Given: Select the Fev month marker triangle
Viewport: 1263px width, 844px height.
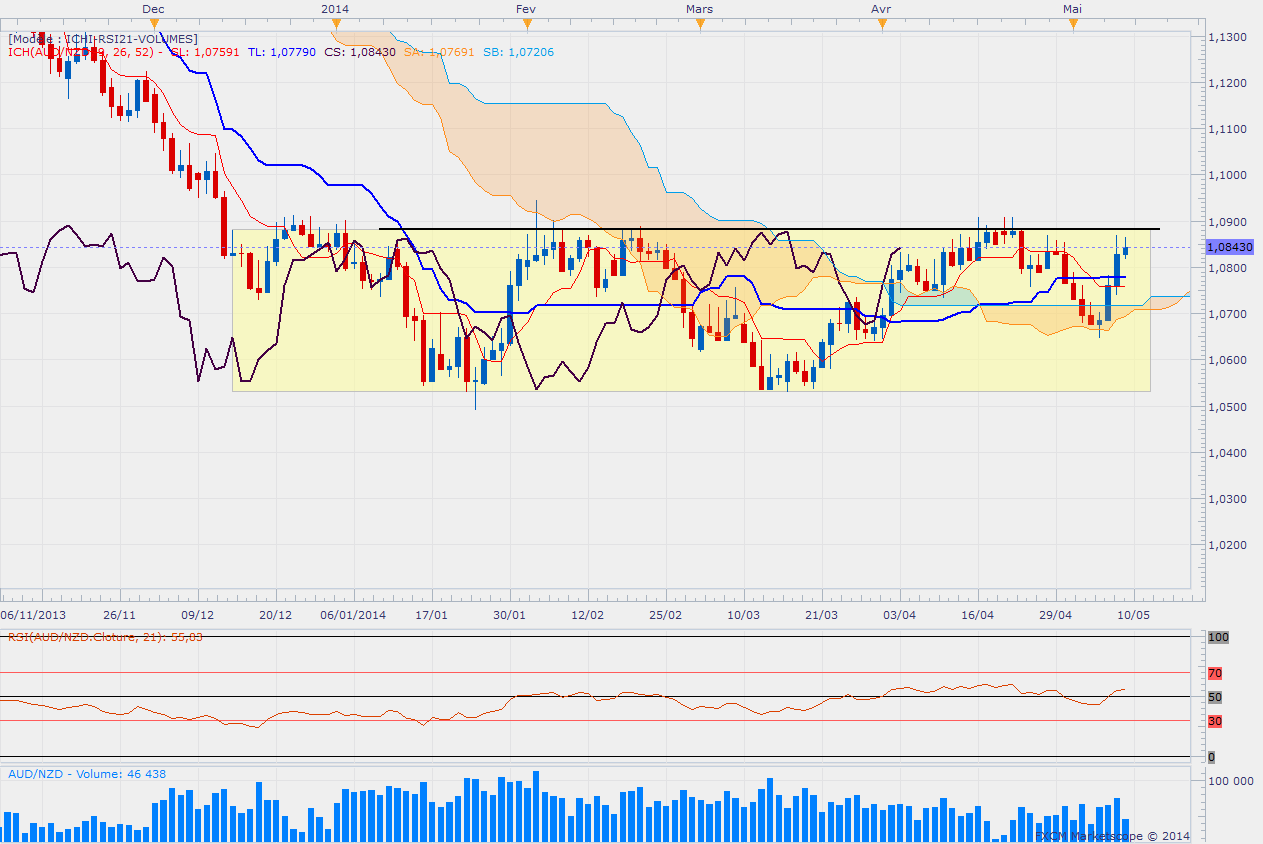Looking at the screenshot, I should pyautogui.click(x=527, y=23).
